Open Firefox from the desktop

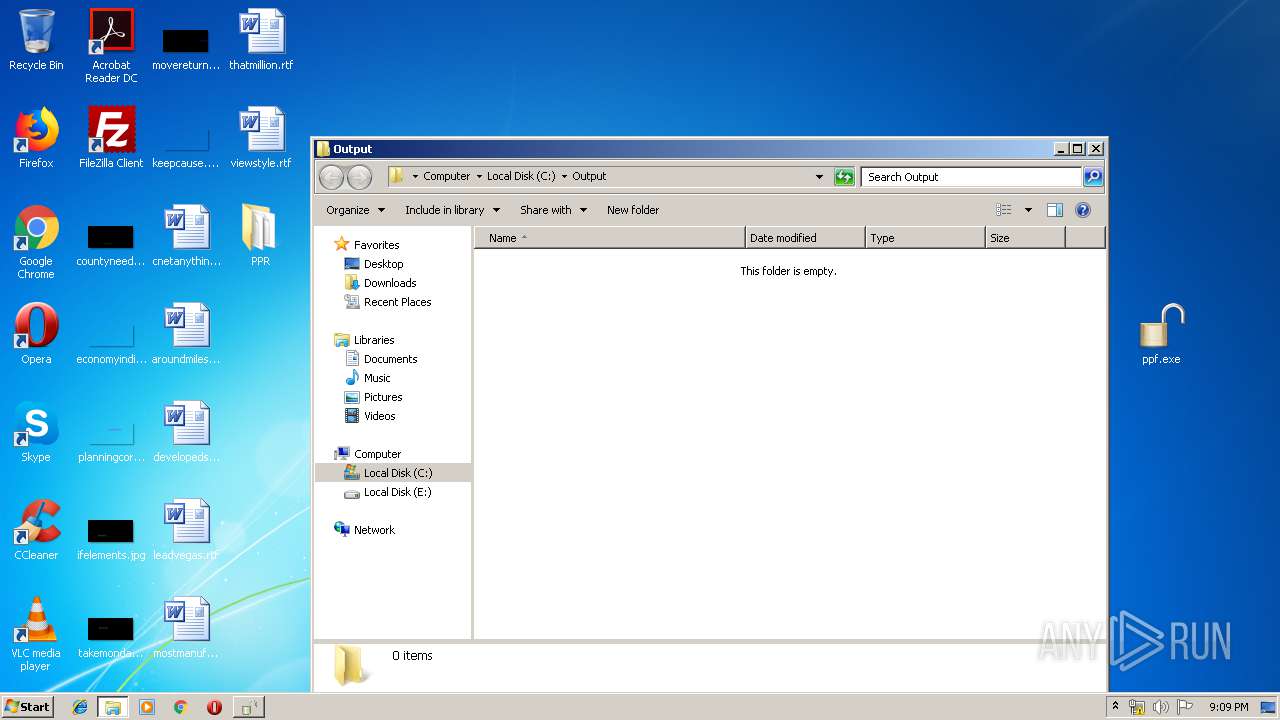pyautogui.click(x=36, y=138)
